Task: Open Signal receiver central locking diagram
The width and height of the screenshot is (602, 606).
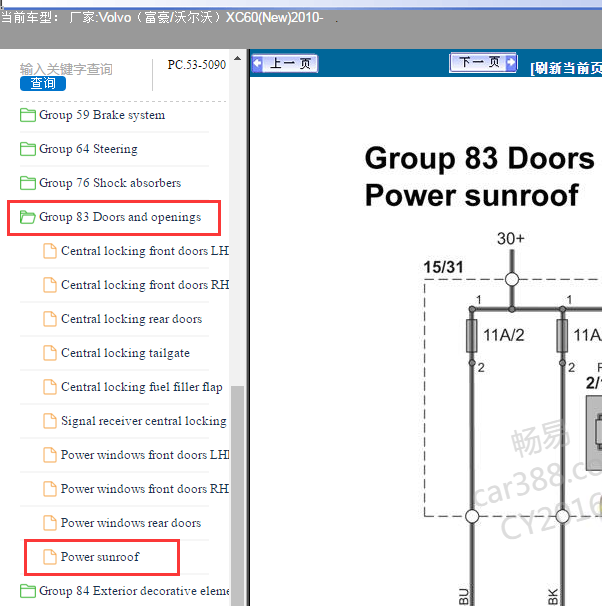Action: 144,421
